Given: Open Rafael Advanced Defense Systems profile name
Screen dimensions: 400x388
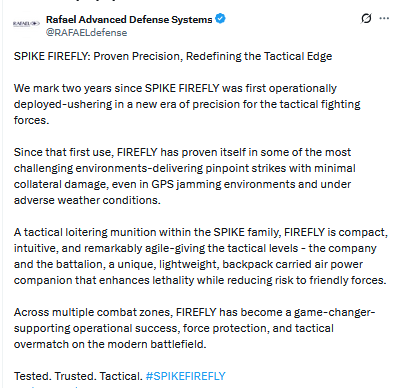Looking at the screenshot, I should (x=129, y=20).
